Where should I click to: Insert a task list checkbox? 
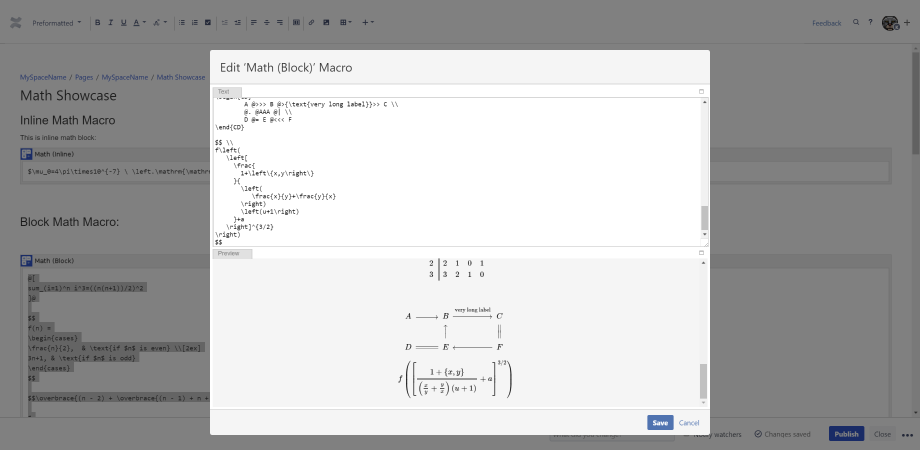pos(208,23)
